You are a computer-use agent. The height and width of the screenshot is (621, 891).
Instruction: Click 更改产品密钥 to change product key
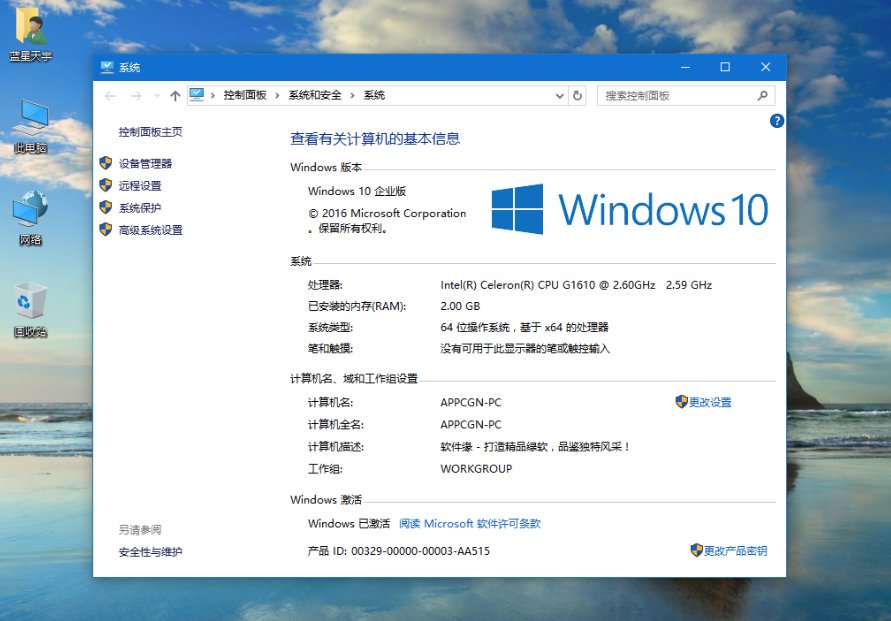tap(731, 550)
